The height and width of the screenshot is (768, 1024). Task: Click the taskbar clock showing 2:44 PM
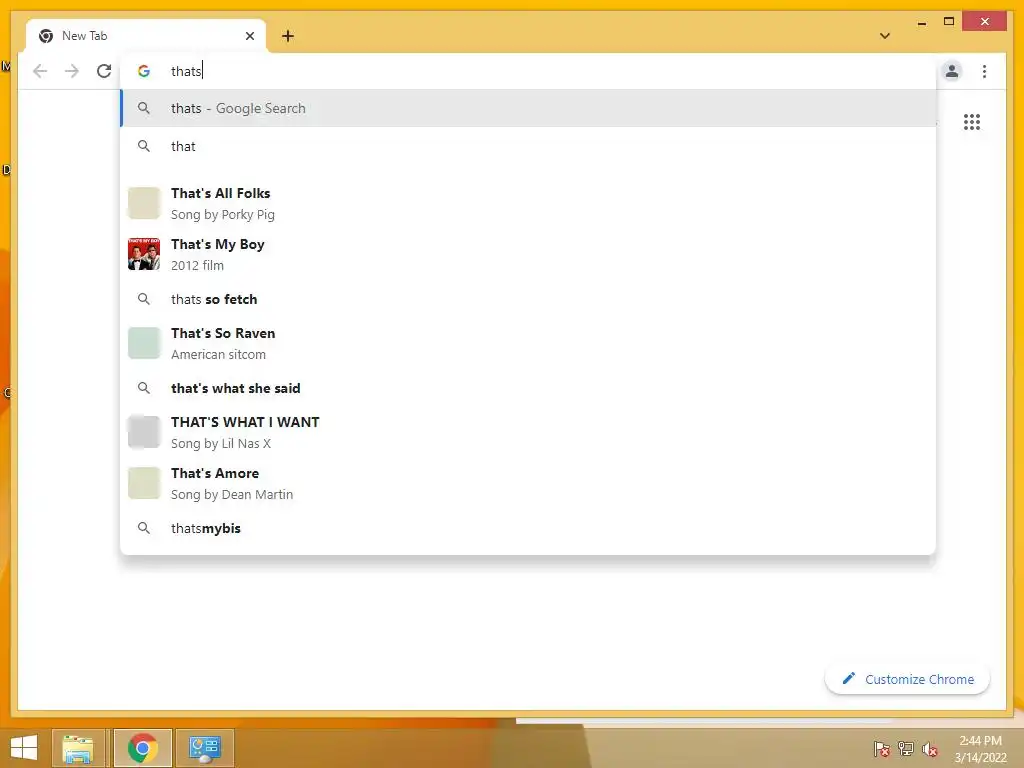(x=980, y=748)
